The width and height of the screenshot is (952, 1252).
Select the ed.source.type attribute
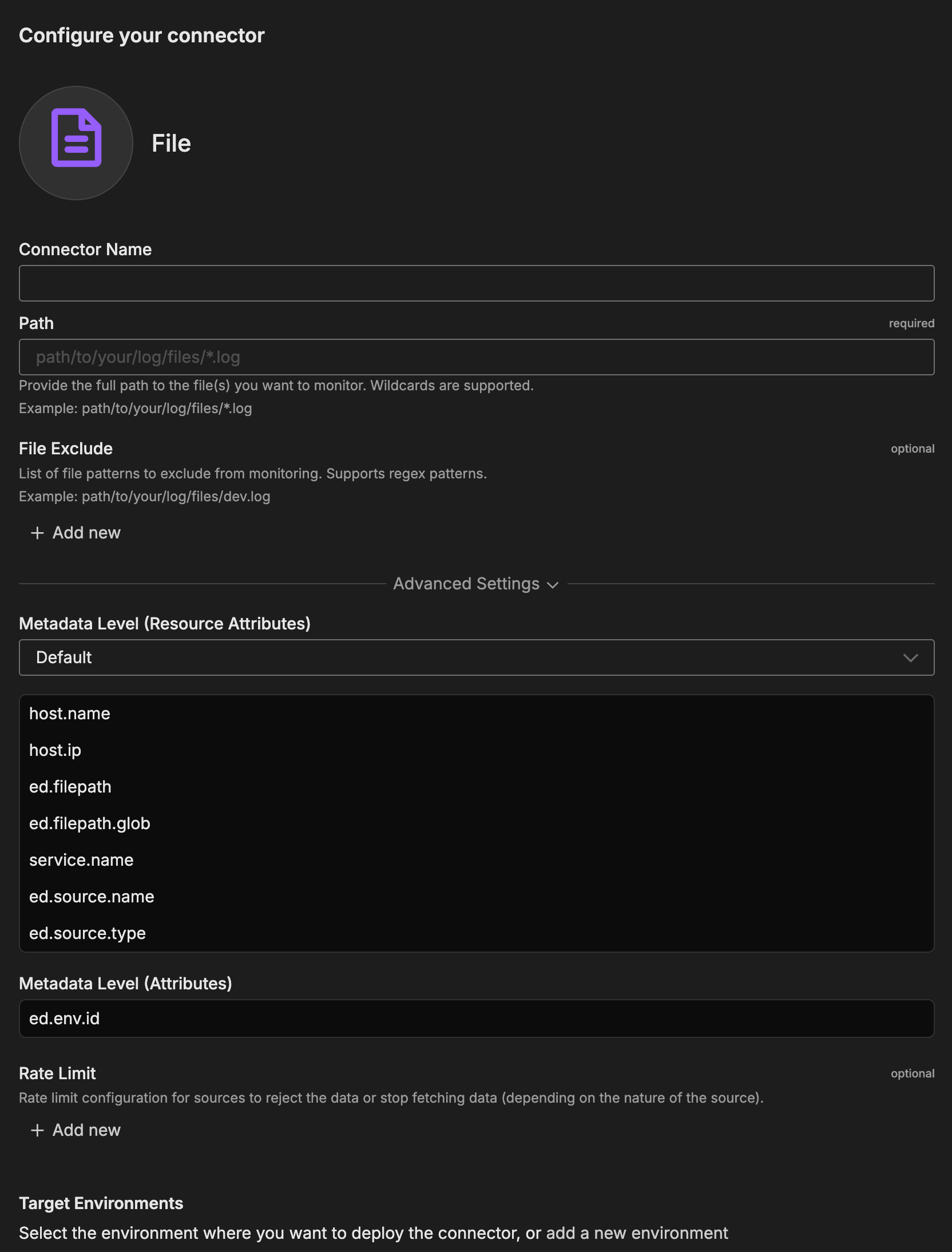[88, 933]
